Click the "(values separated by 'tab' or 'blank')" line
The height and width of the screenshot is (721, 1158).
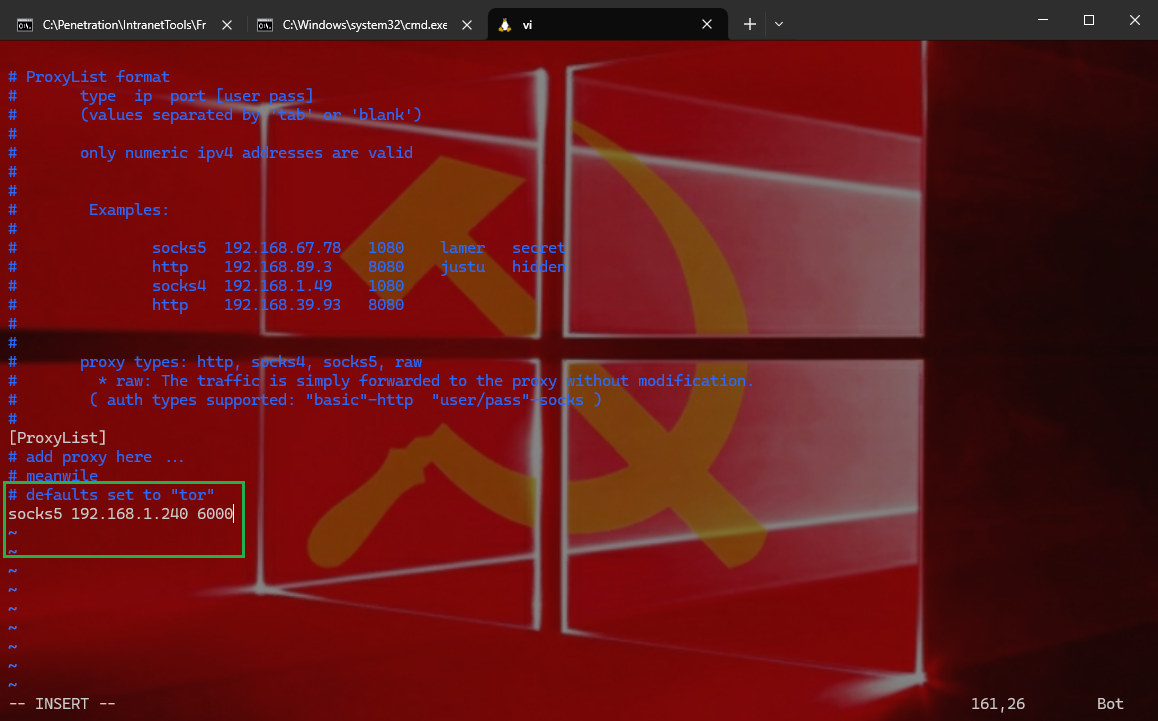pyautogui.click(x=251, y=115)
